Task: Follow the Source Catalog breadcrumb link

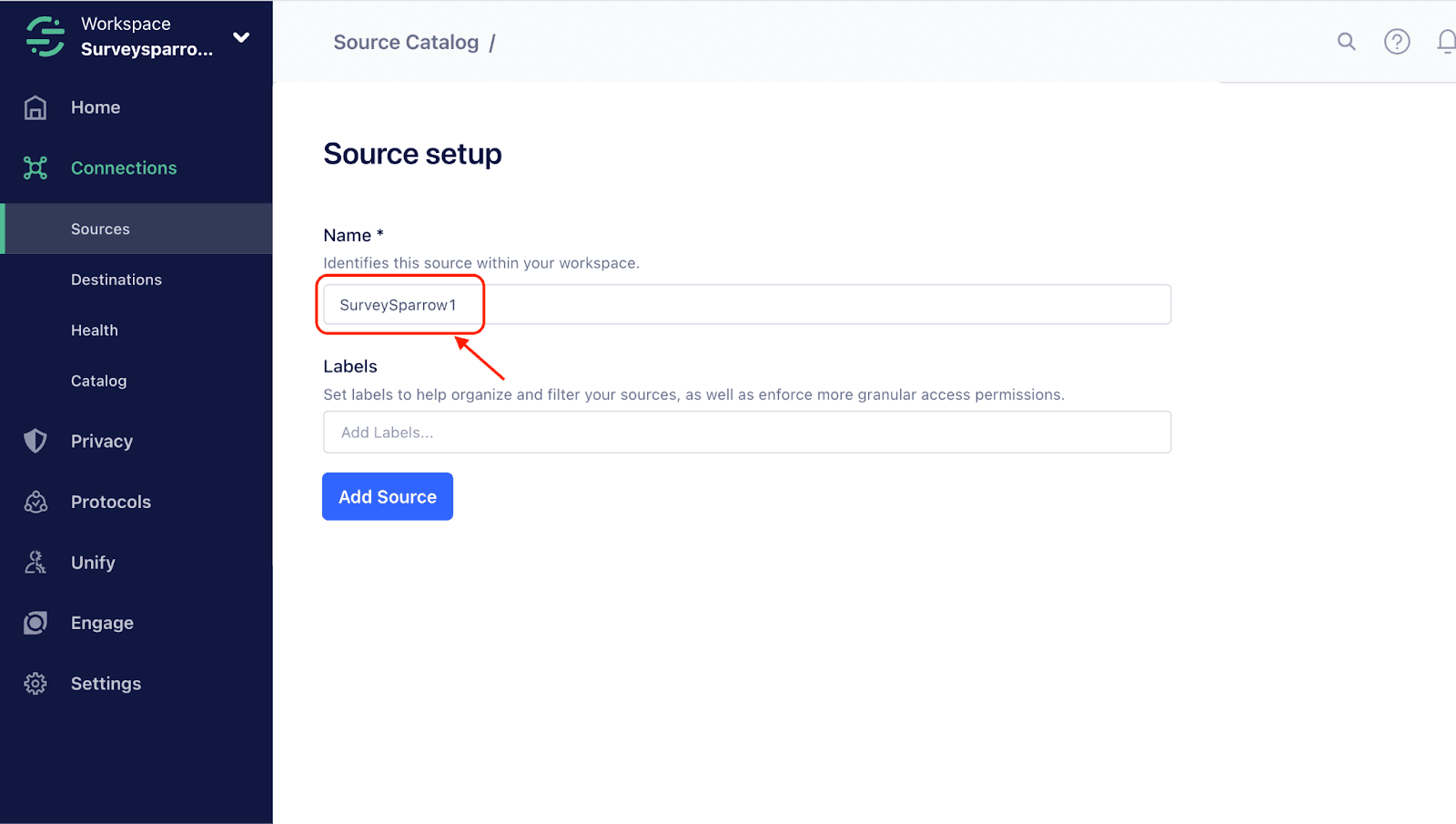Action: [x=406, y=43]
